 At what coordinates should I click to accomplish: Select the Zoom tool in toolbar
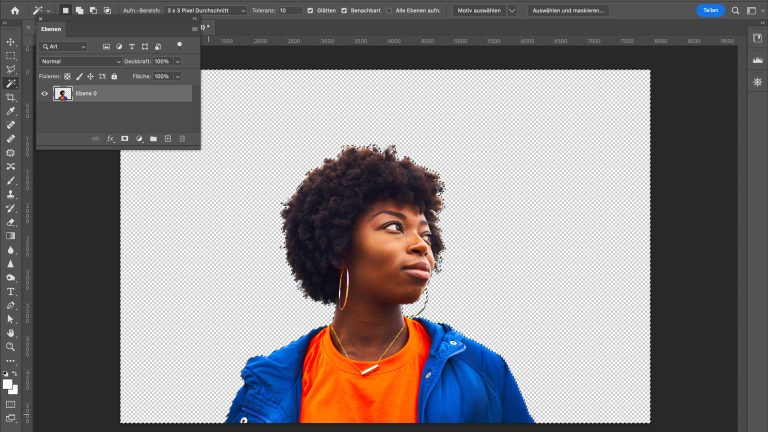click(11, 347)
